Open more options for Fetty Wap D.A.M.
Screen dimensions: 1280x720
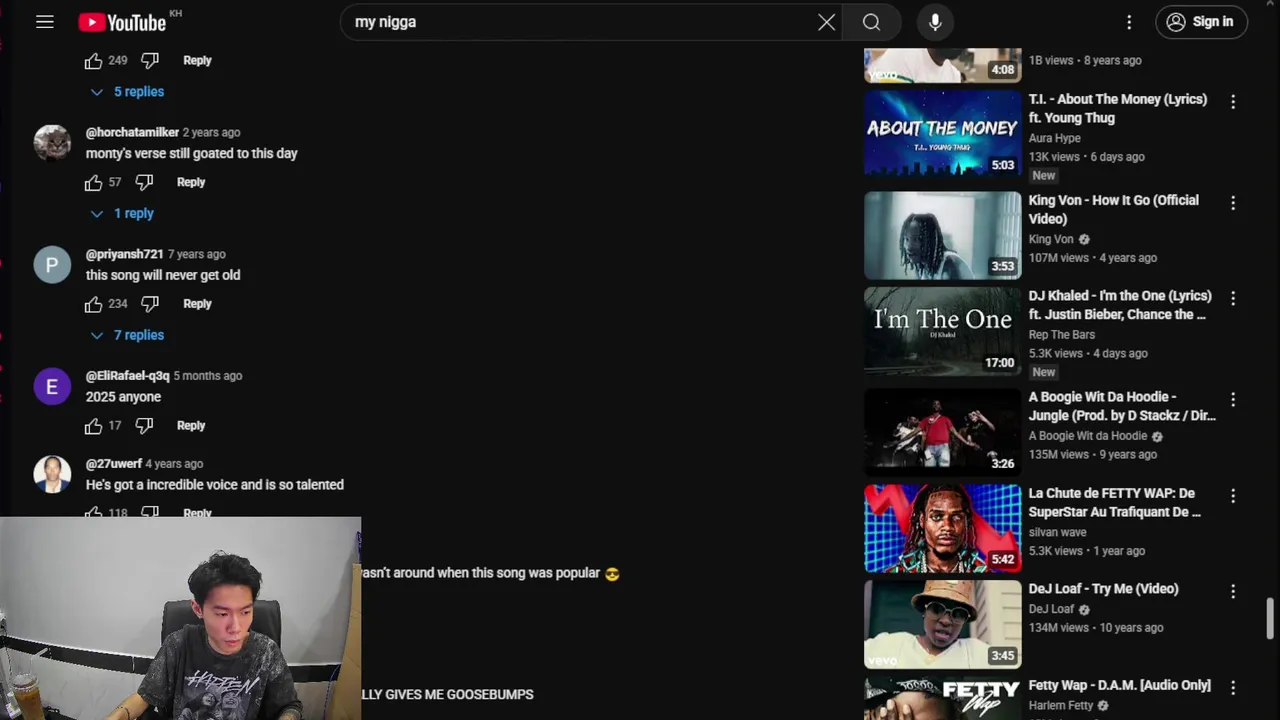(x=1233, y=688)
